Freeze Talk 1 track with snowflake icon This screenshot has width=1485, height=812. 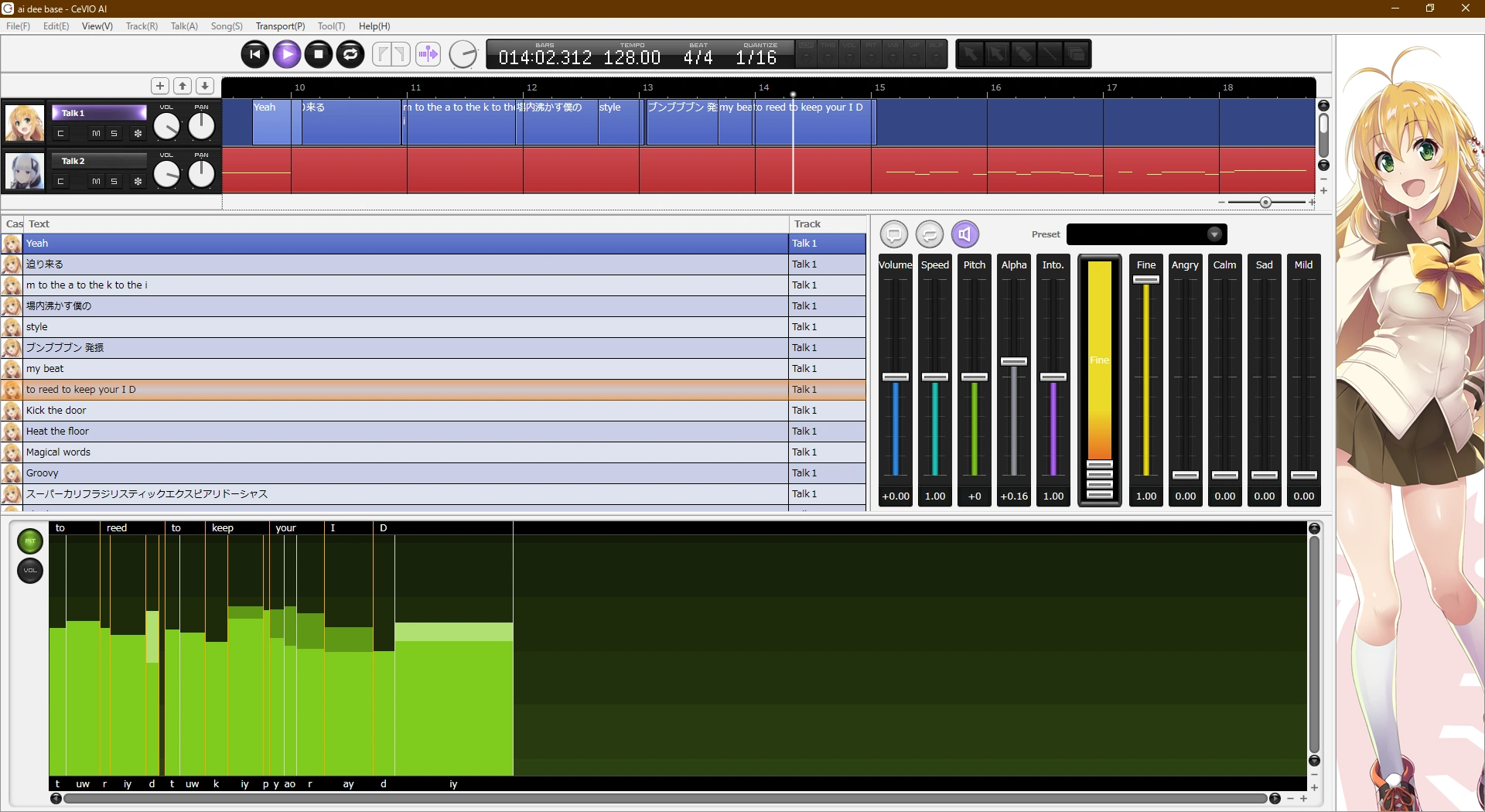pyautogui.click(x=138, y=134)
